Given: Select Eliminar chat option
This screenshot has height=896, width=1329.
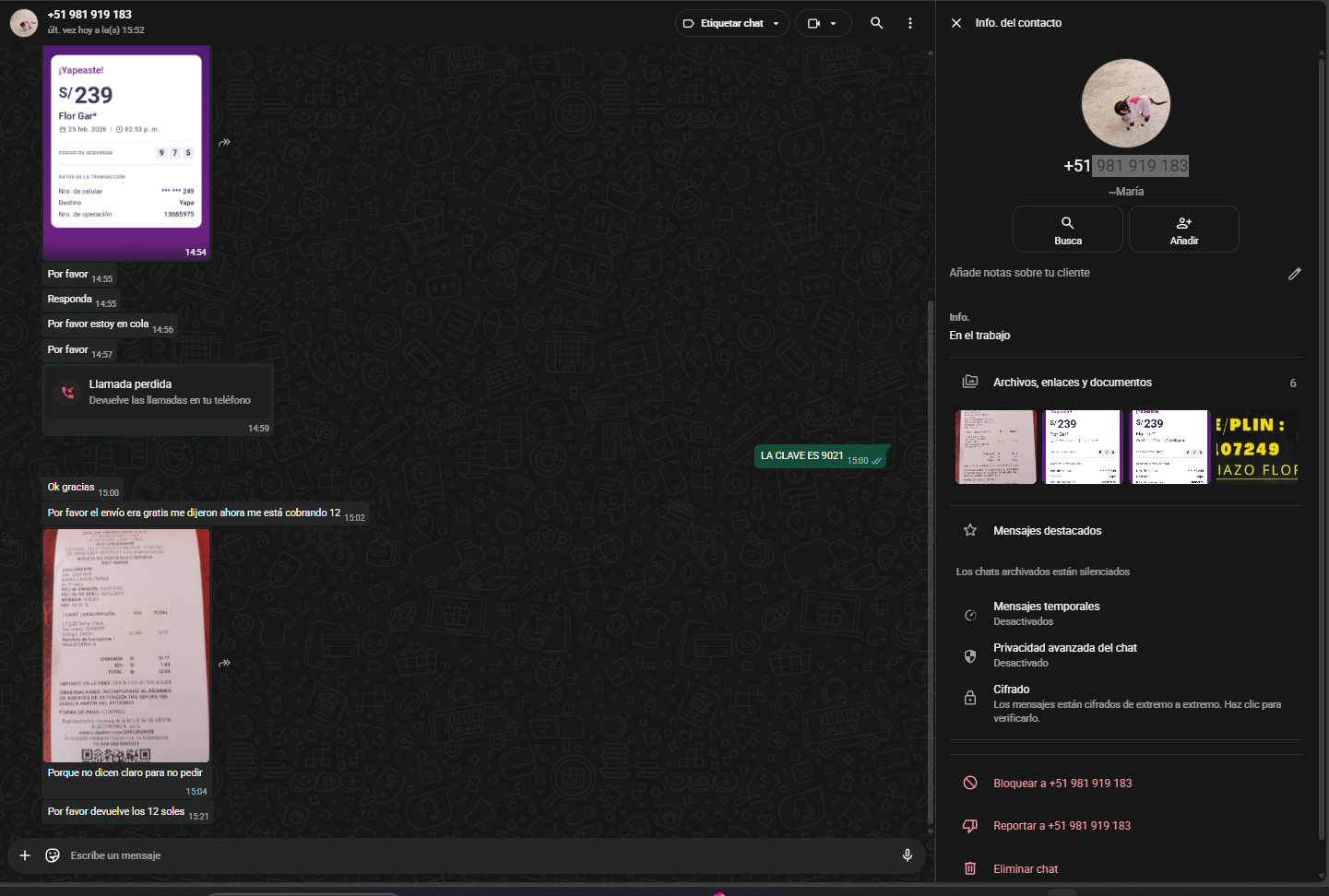Looking at the screenshot, I should point(1025,869).
